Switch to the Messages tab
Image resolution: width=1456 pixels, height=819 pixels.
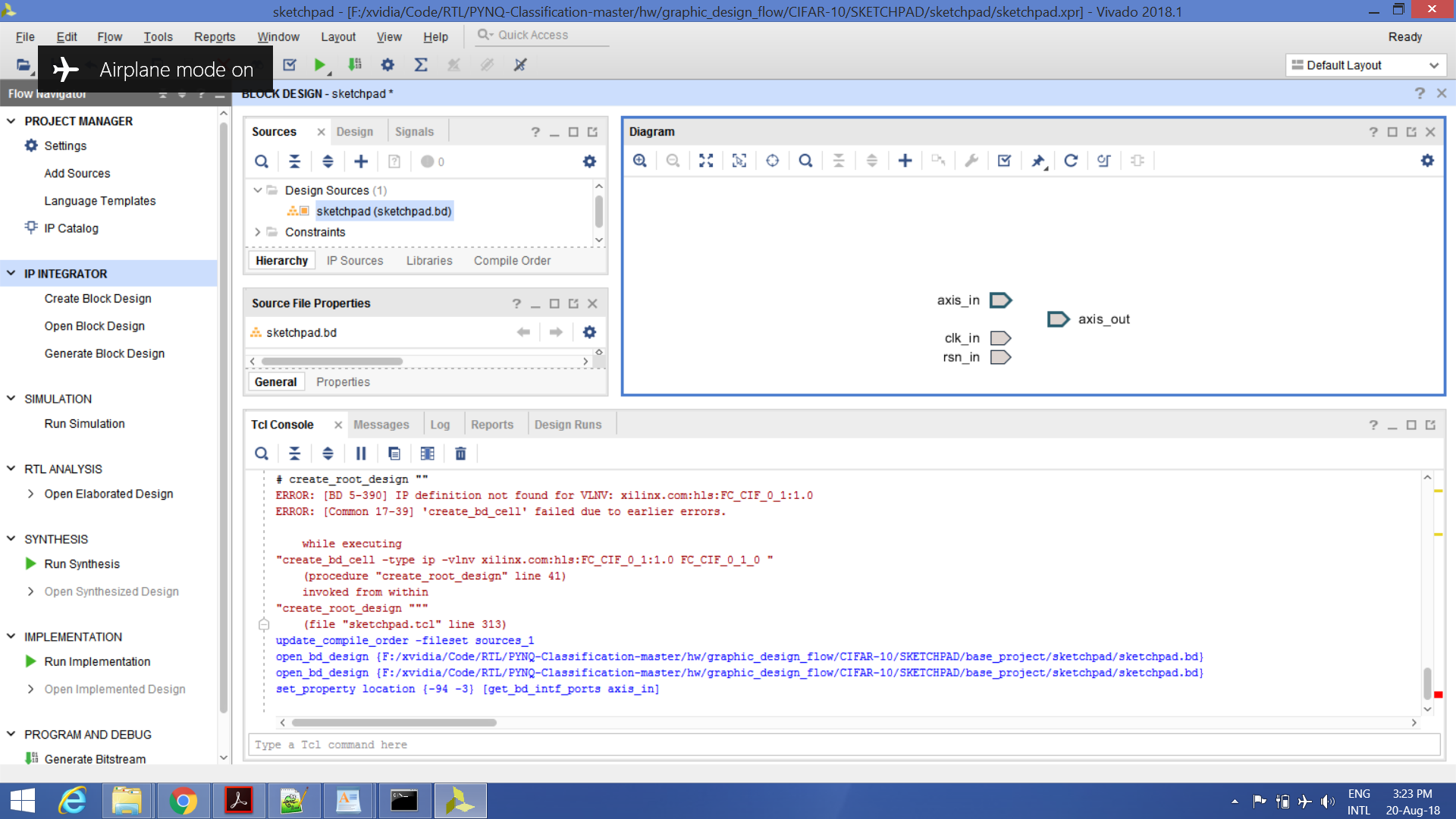pyautogui.click(x=381, y=425)
